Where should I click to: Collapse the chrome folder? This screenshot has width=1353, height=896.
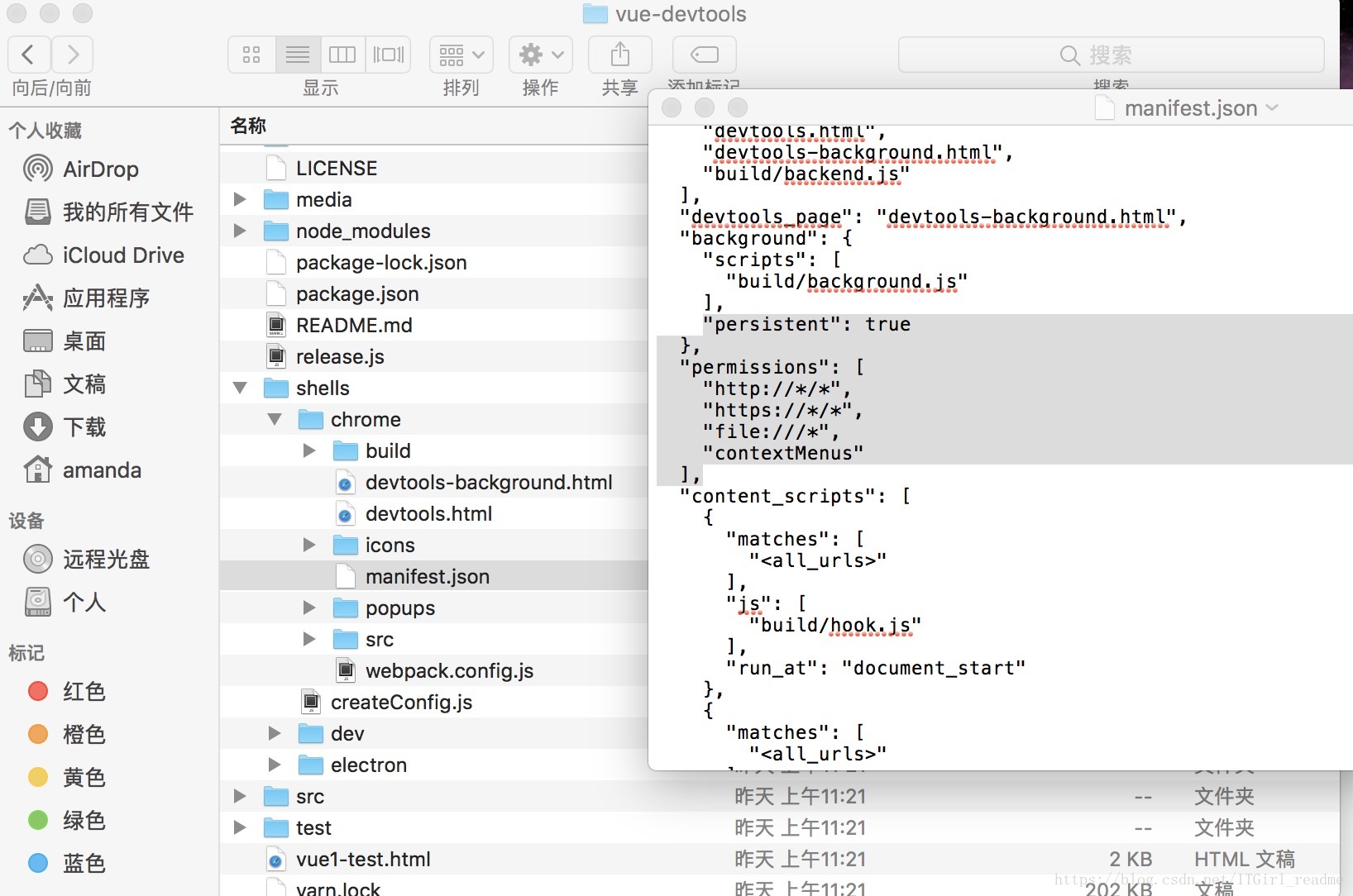tap(275, 419)
